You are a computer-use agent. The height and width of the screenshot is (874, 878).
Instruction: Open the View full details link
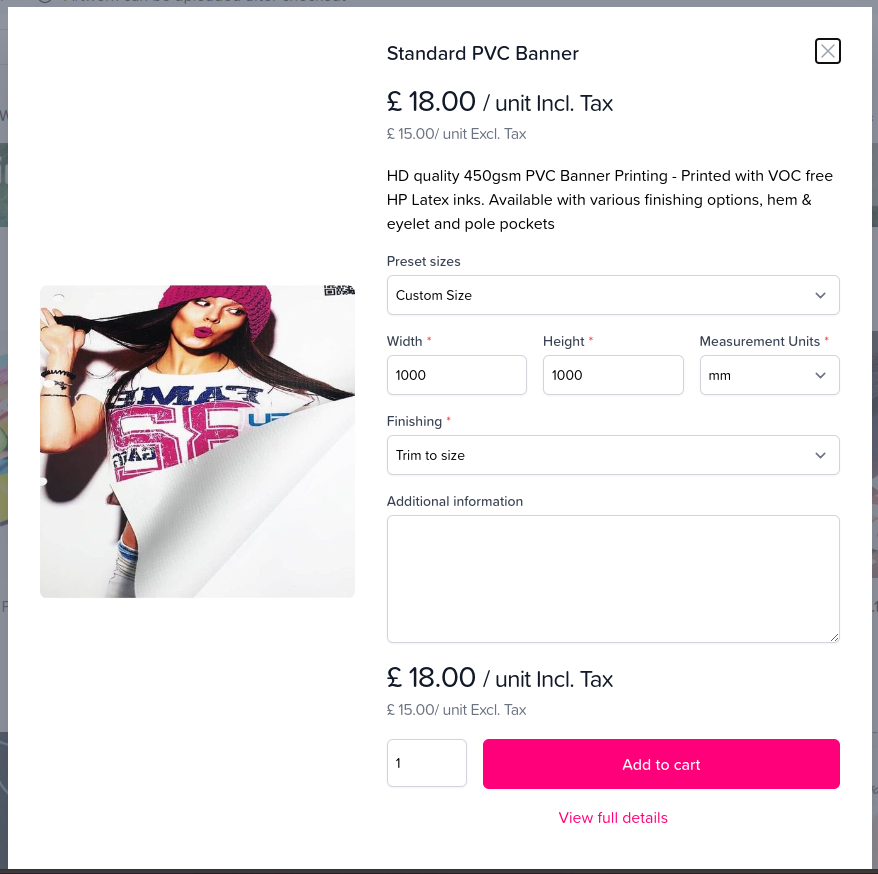pyautogui.click(x=613, y=818)
